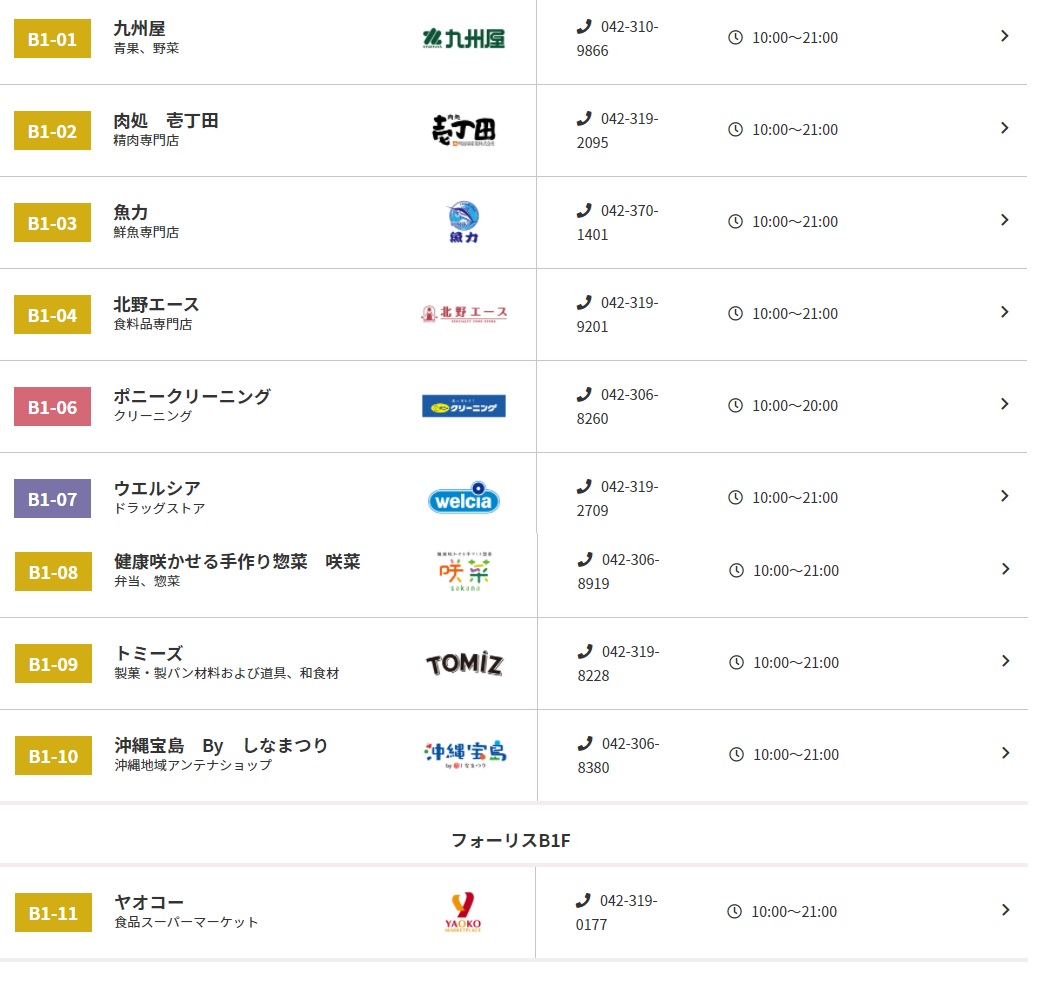
Task: Click clock icon in 北野エース row
Action: click(x=736, y=314)
